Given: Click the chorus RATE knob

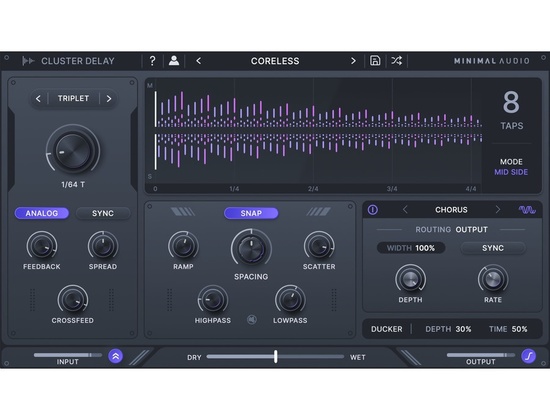Looking at the screenshot, I should click(493, 280).
